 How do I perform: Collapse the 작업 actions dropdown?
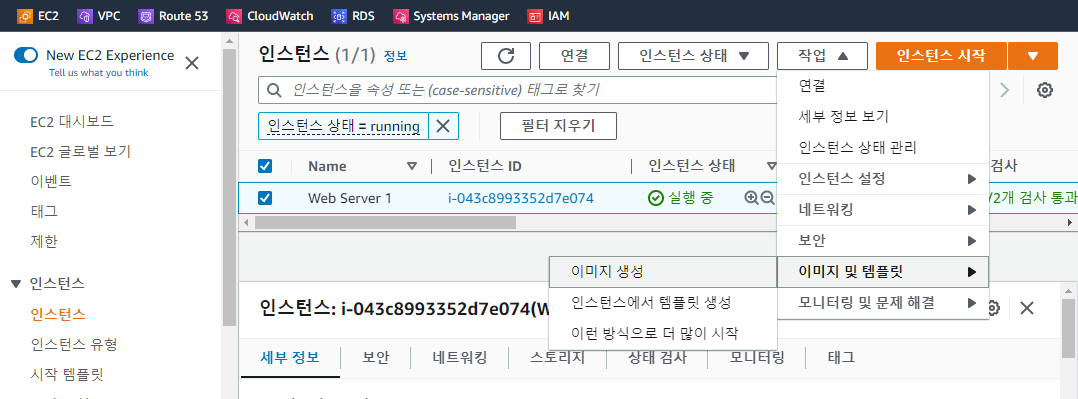coord(822,56)
